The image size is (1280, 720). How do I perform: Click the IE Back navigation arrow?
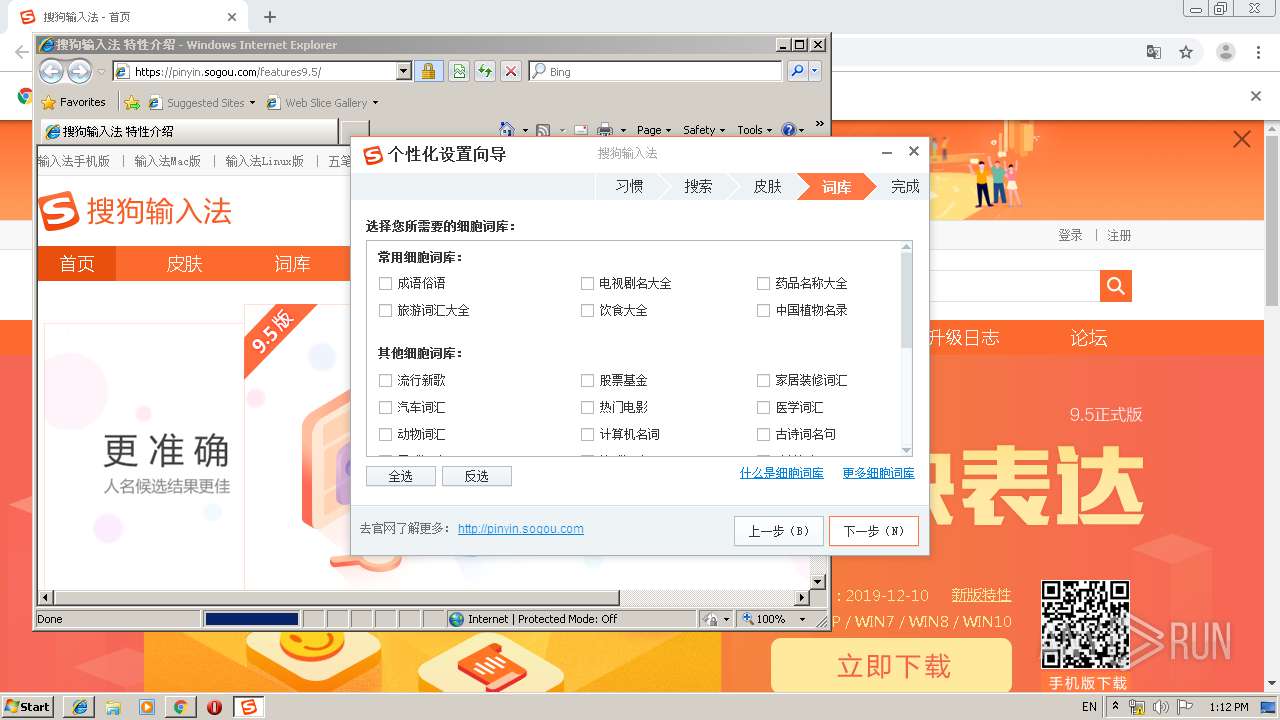point(51,71)
